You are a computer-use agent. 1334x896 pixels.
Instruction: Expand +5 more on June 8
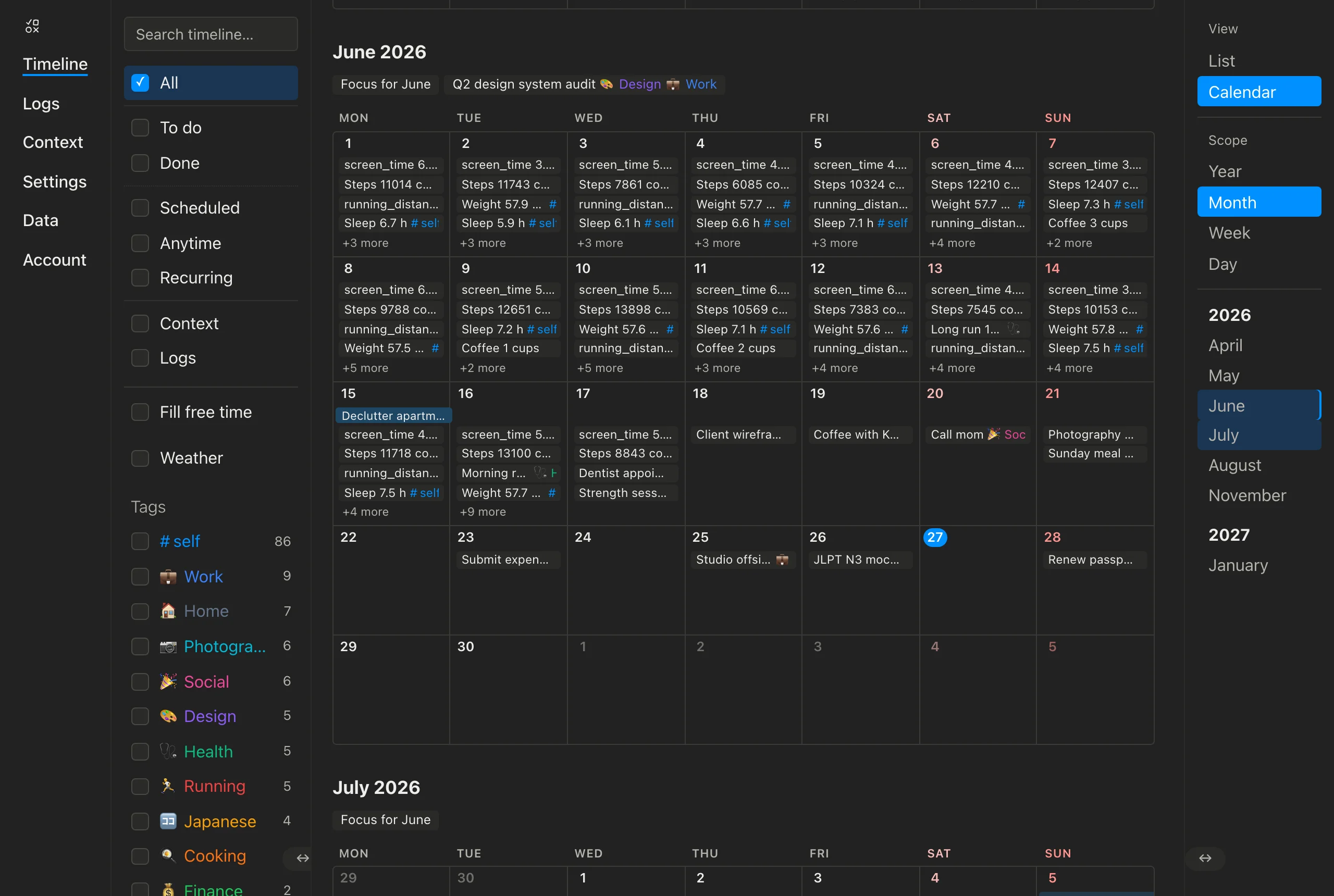[365, 368]
